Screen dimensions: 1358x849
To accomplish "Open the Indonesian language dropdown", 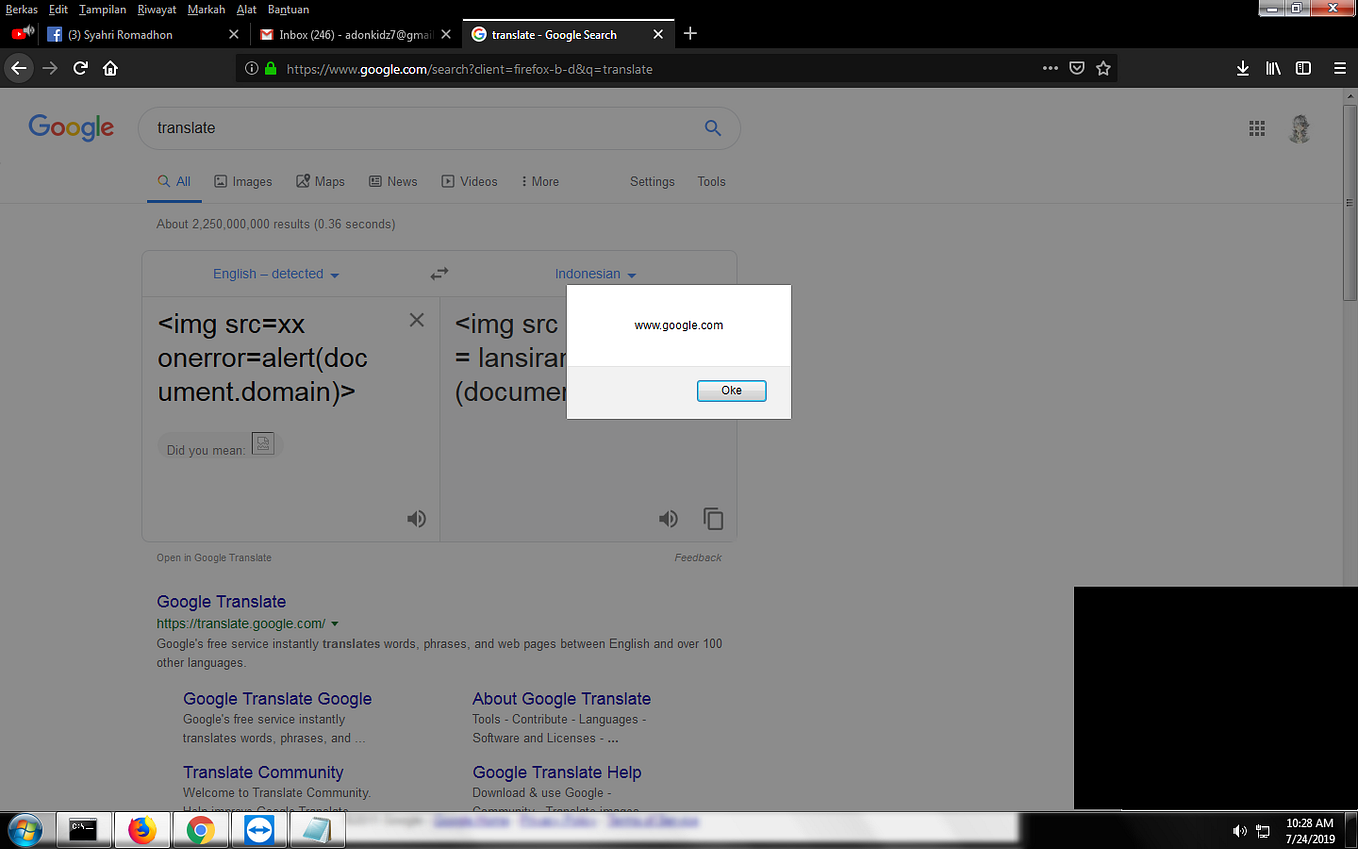I will (x=595, y=273).
